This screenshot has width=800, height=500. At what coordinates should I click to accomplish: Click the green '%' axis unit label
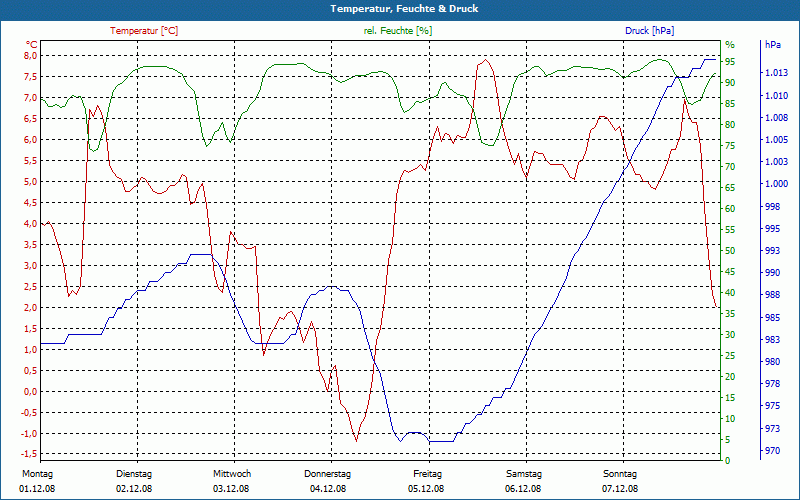click(730, 45)
